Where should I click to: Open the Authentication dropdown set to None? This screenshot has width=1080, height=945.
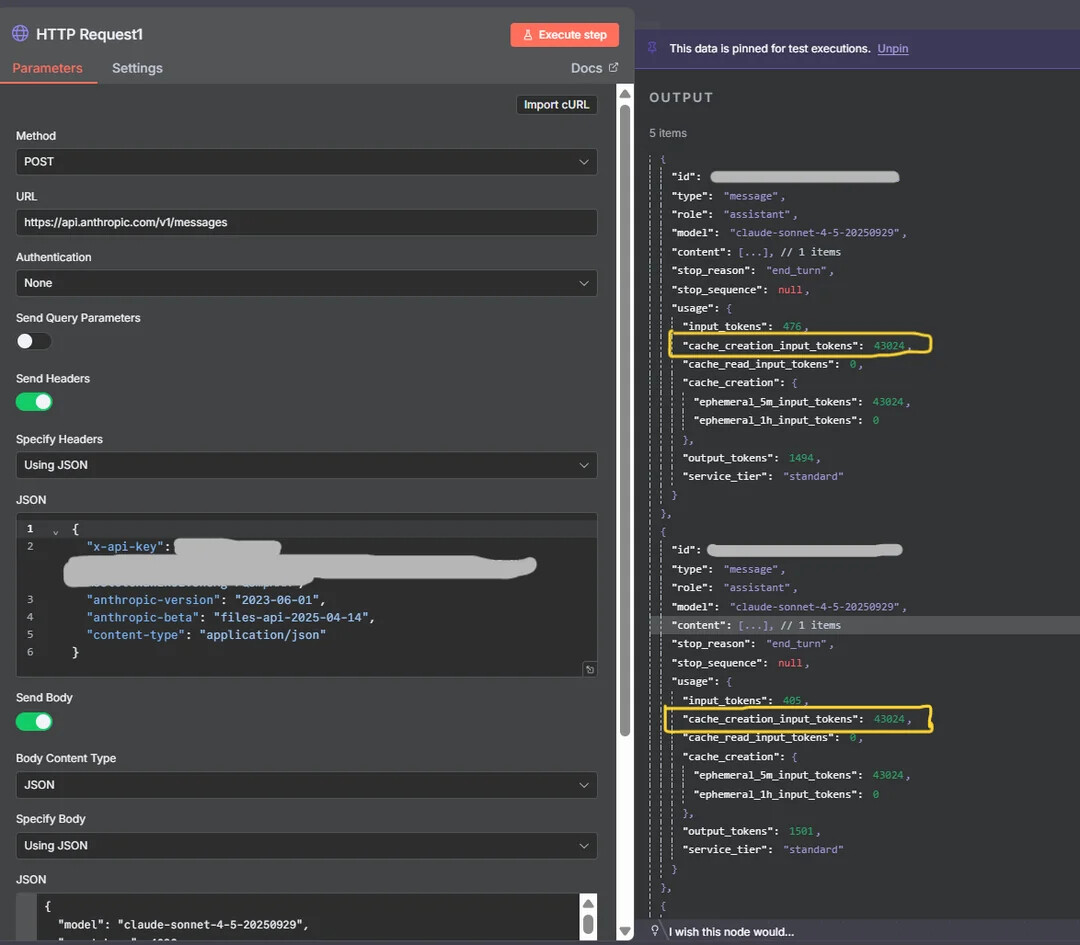coord(306,283)
